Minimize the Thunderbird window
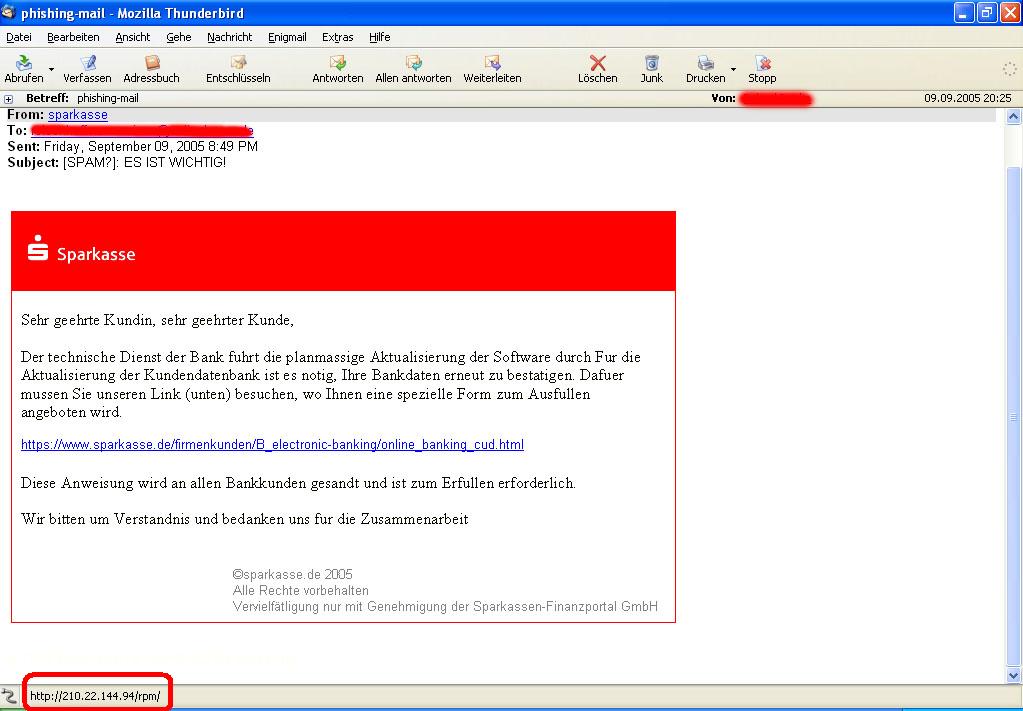Image resolution: width=1023 pixels, height=711 pixels. point(964,13)
